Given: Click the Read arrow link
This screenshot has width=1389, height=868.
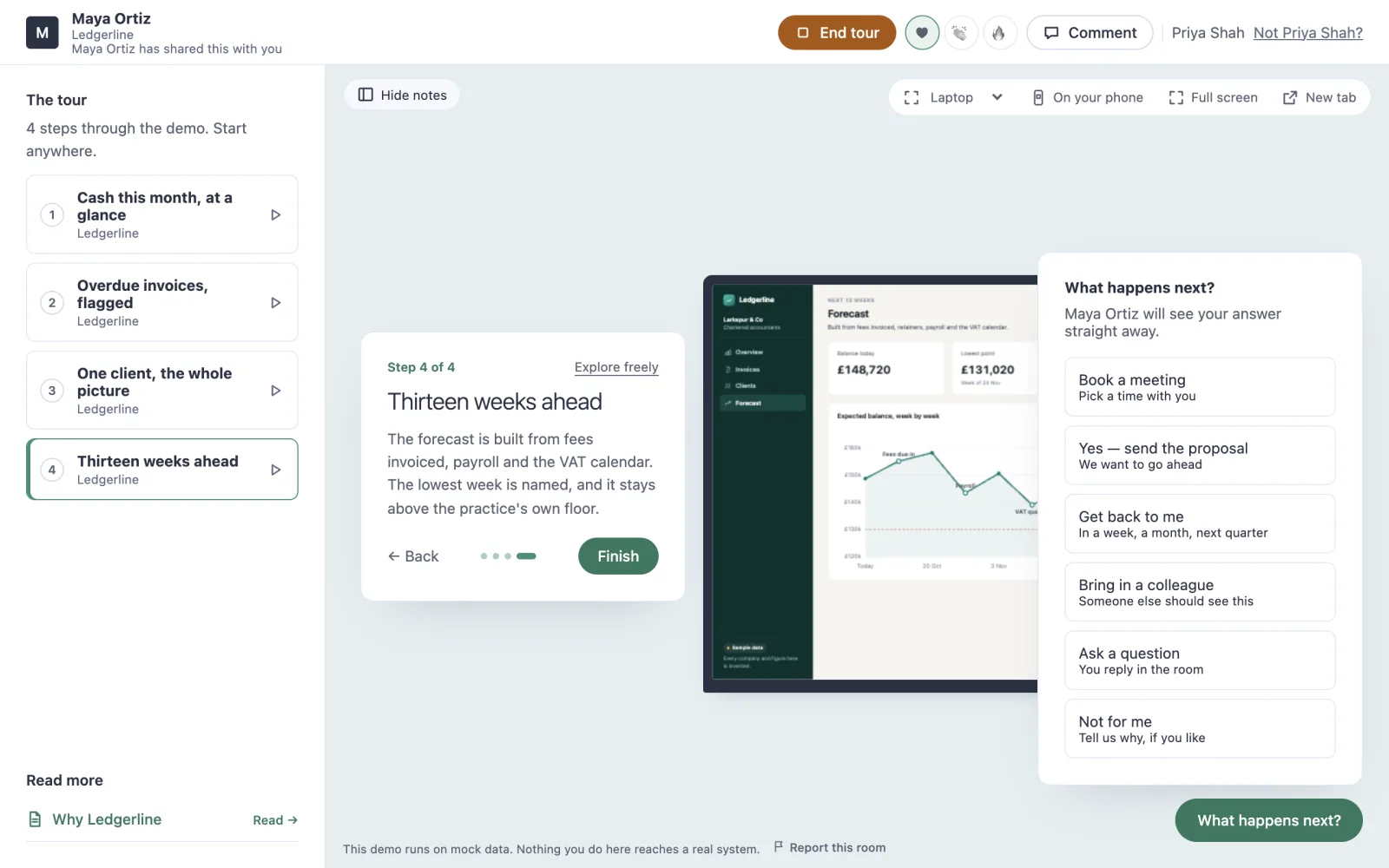Looking at the screenshot, I should (x=275, y=820).
